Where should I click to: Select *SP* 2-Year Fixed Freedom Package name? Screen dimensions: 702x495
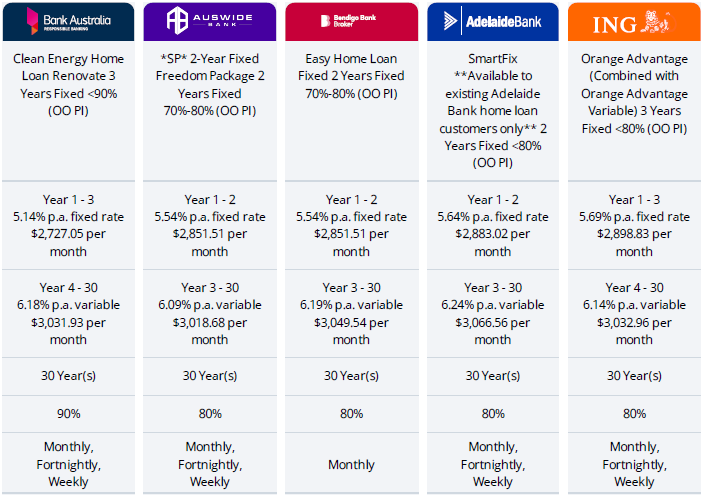pyautogui.click(x=210, y=85)
